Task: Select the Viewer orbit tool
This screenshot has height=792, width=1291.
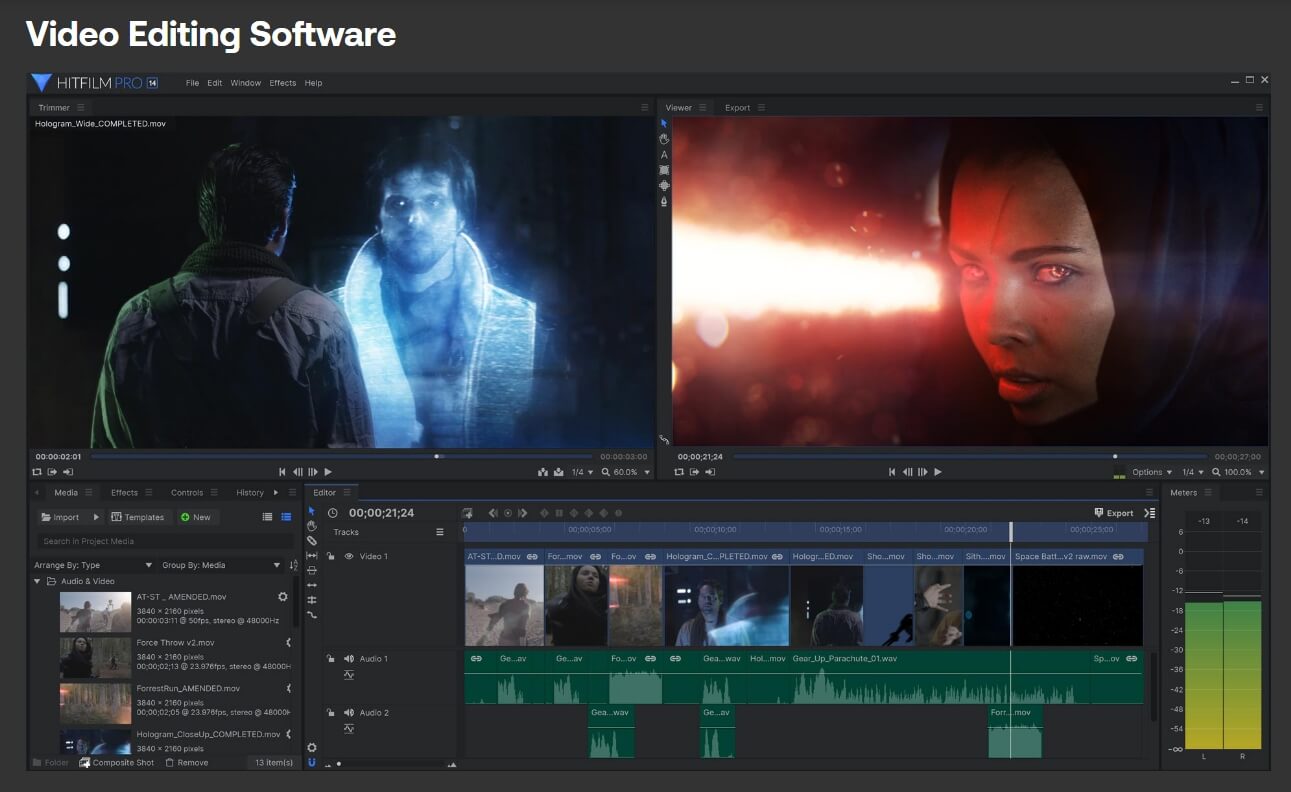Action: pos(664,185)
